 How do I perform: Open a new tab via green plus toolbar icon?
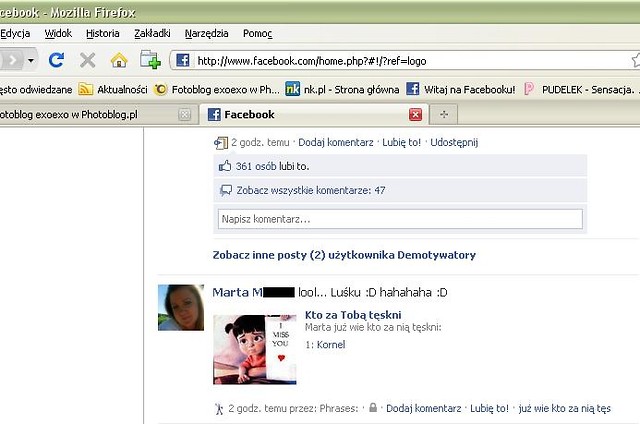pos(150,60)
